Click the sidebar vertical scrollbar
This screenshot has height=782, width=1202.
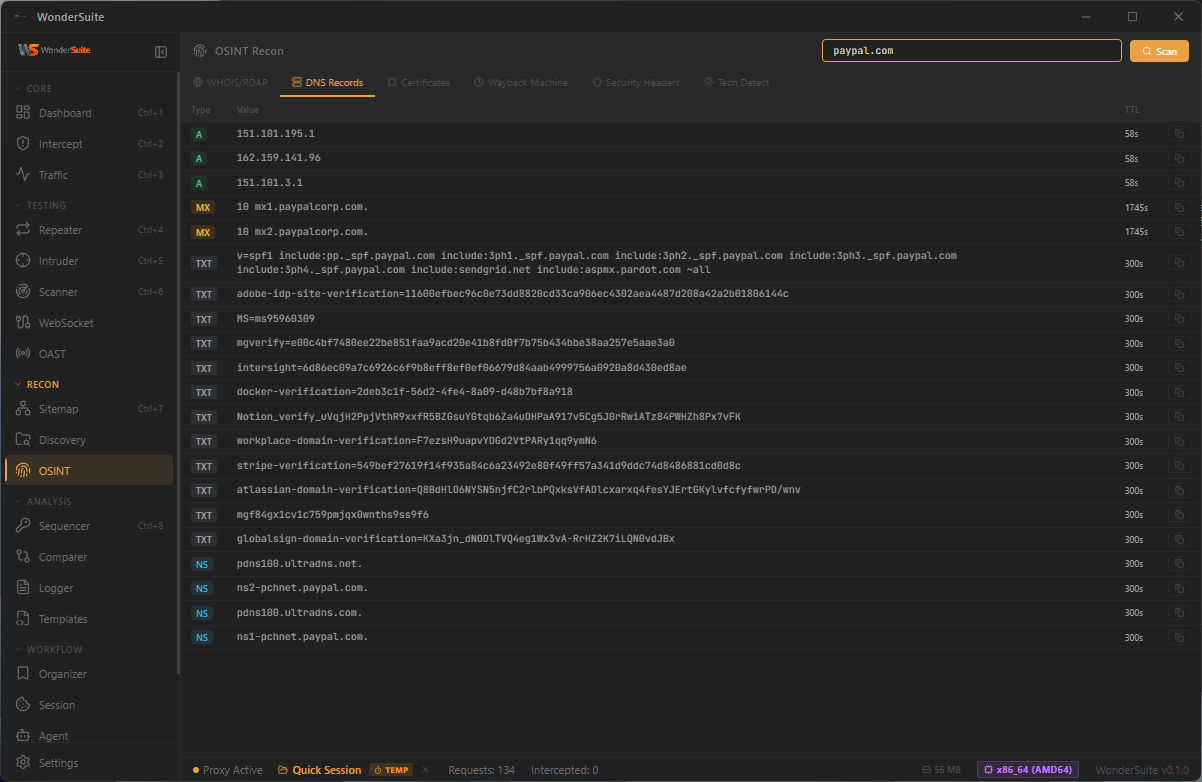click(179, 370)
